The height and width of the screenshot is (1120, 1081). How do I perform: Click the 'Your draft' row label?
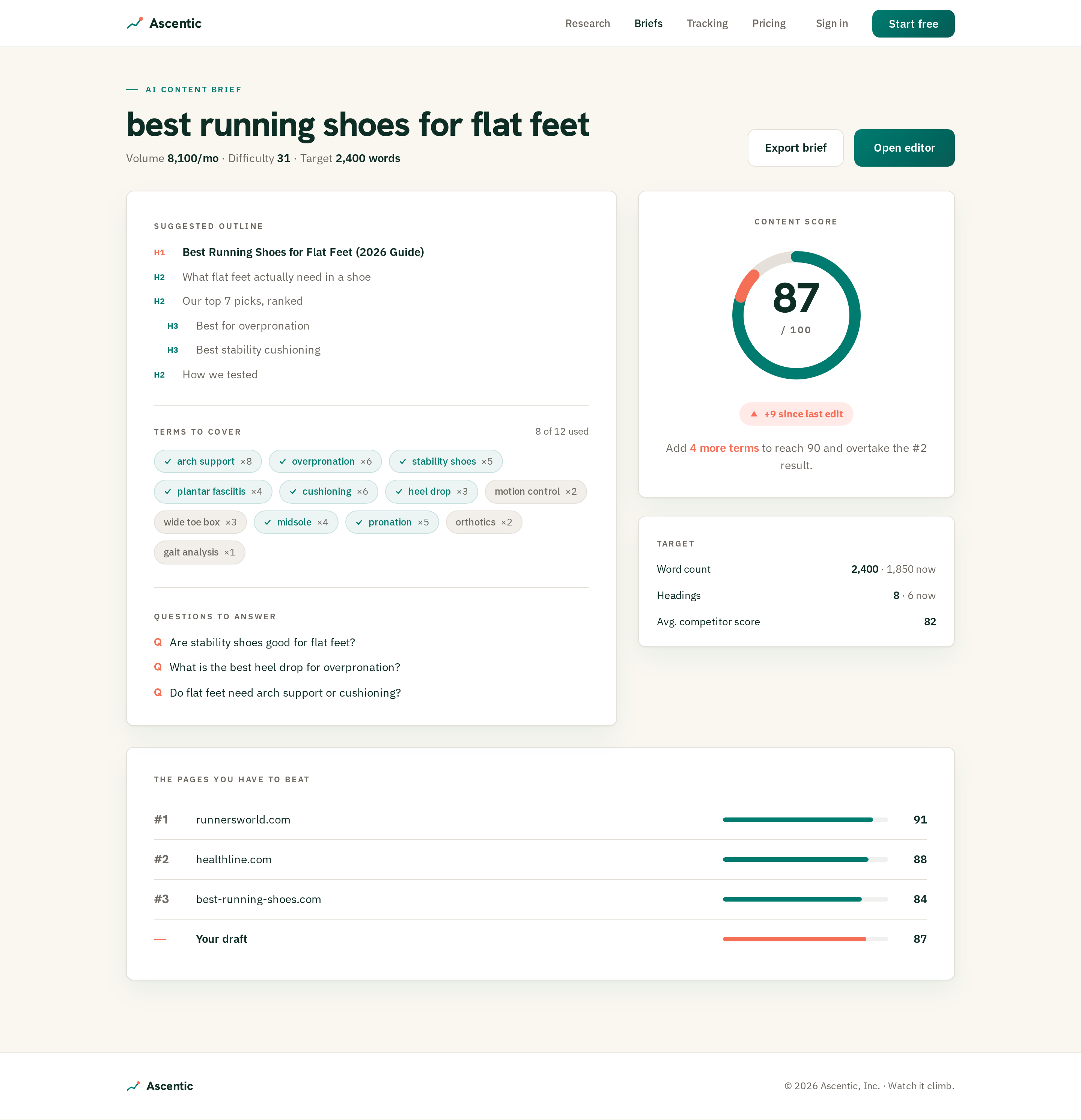coord(221,939)
